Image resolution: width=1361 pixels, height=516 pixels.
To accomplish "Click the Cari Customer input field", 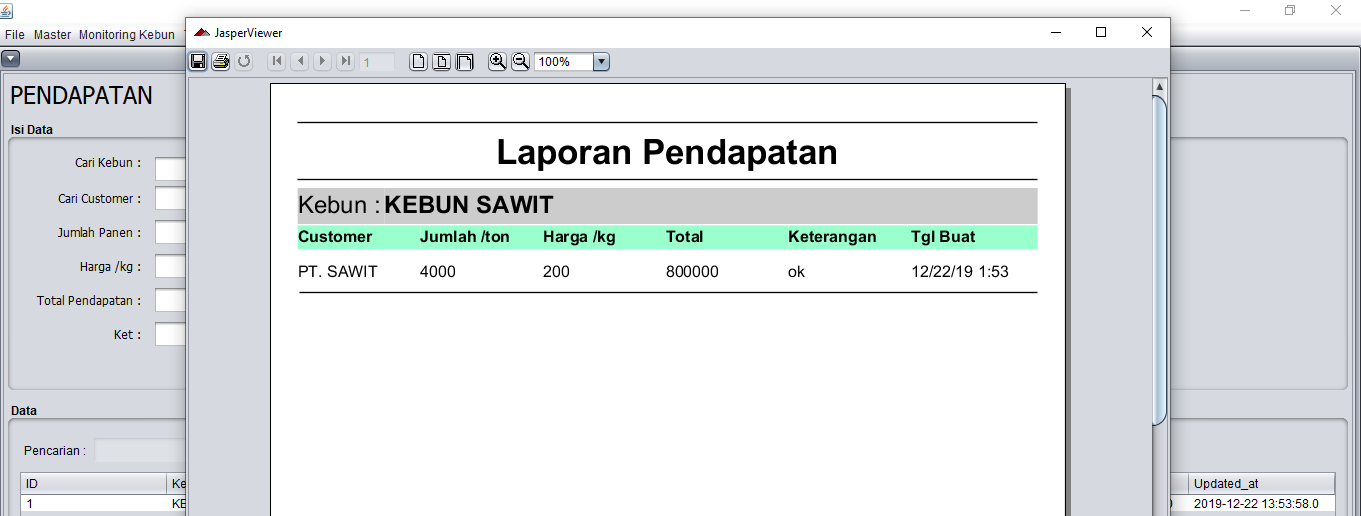I will tap(171, 198).
